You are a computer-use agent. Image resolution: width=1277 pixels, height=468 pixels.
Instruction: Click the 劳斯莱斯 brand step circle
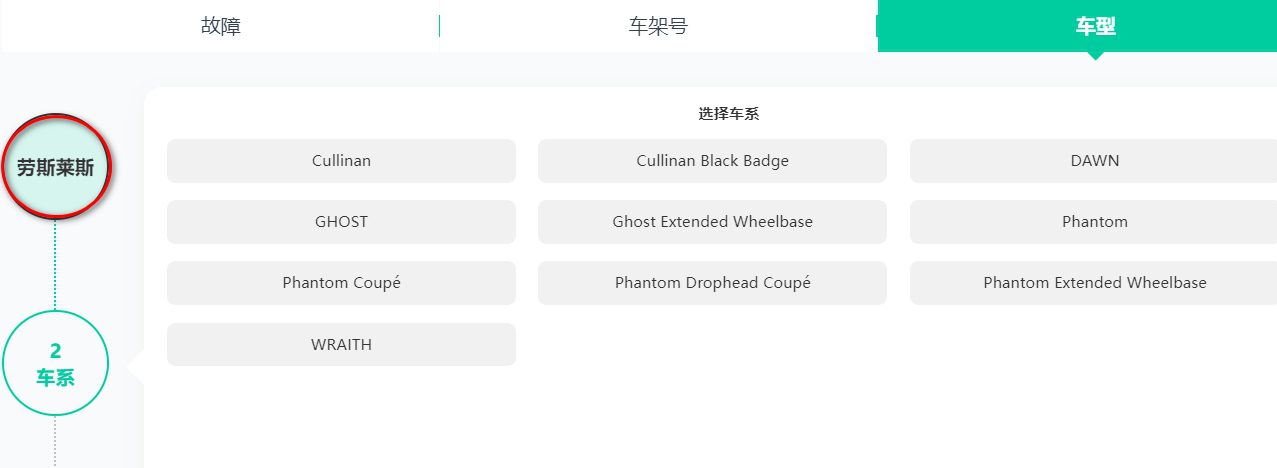[56, 167]
